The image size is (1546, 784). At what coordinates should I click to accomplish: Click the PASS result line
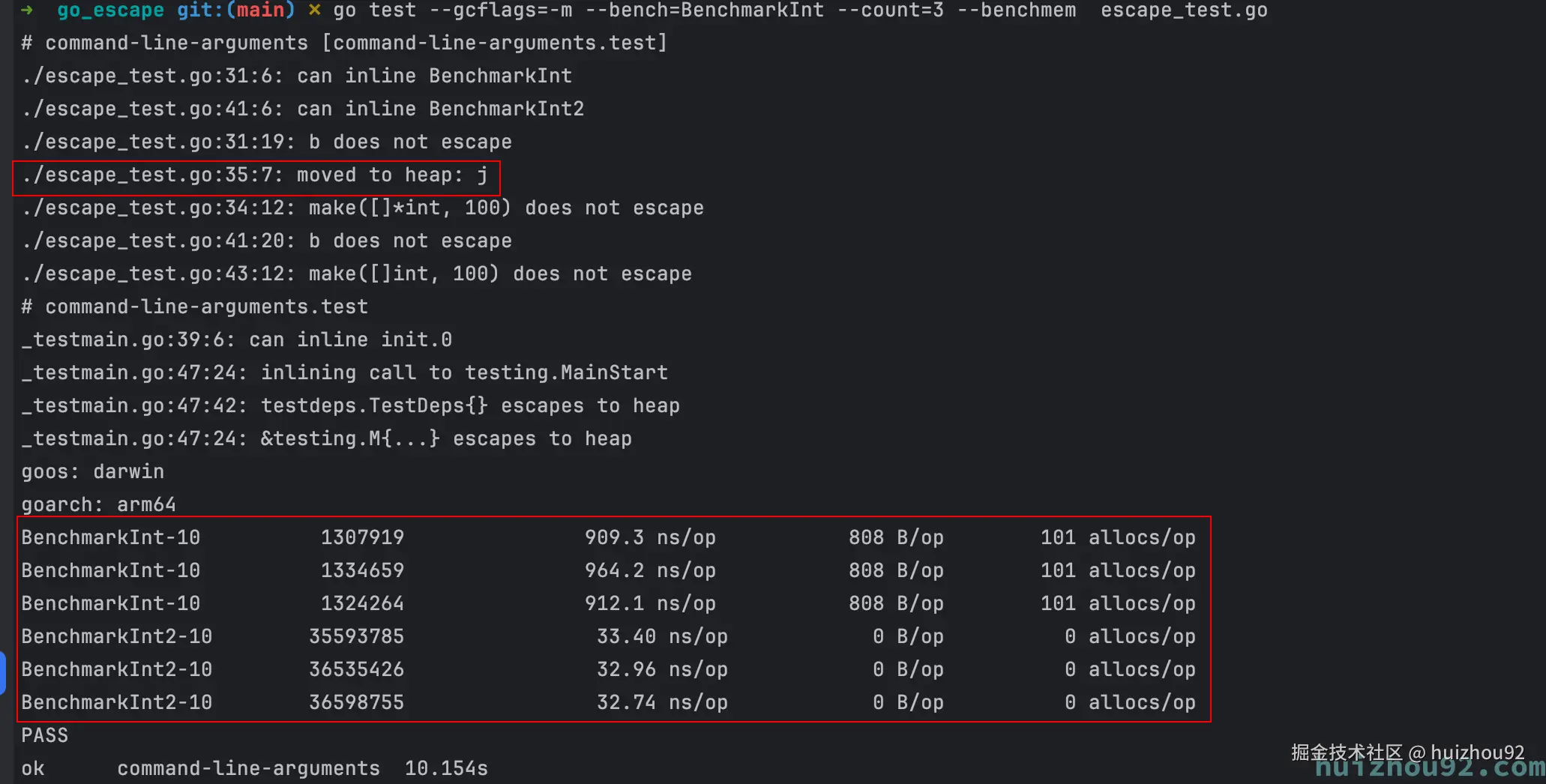(x=44, y=735)
